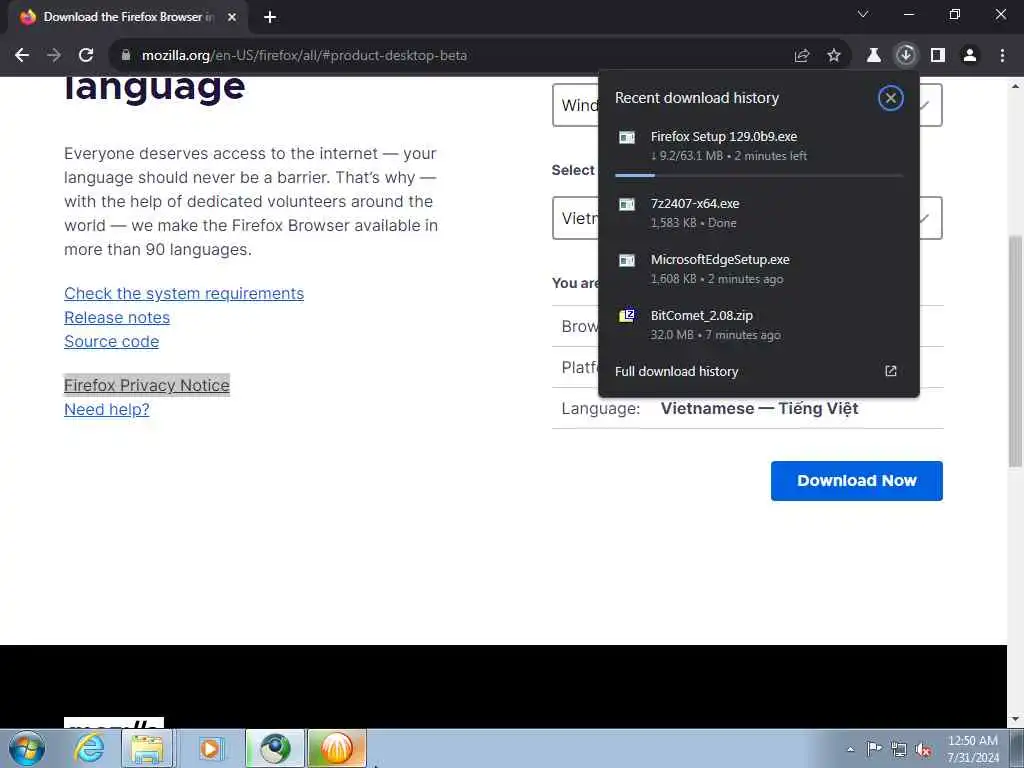Open Firefox Setup 129.0b9.exe download entry

759,151
